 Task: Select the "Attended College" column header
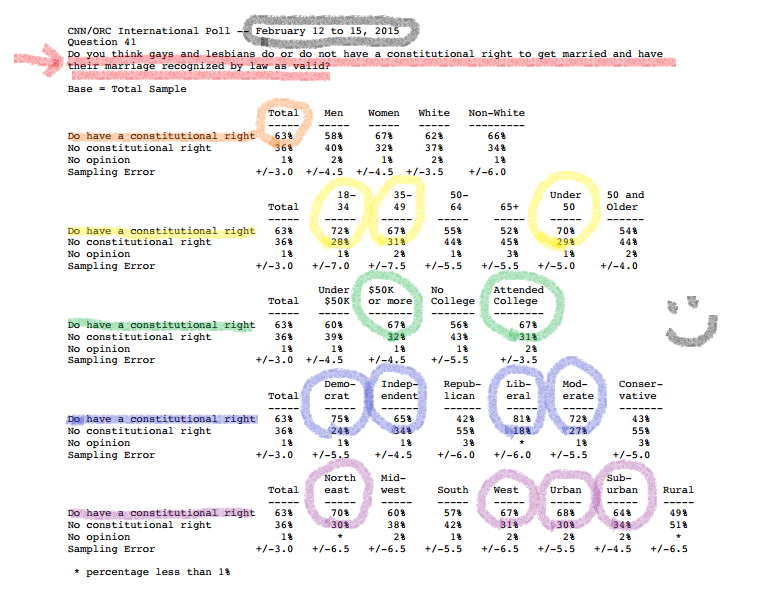519,295
